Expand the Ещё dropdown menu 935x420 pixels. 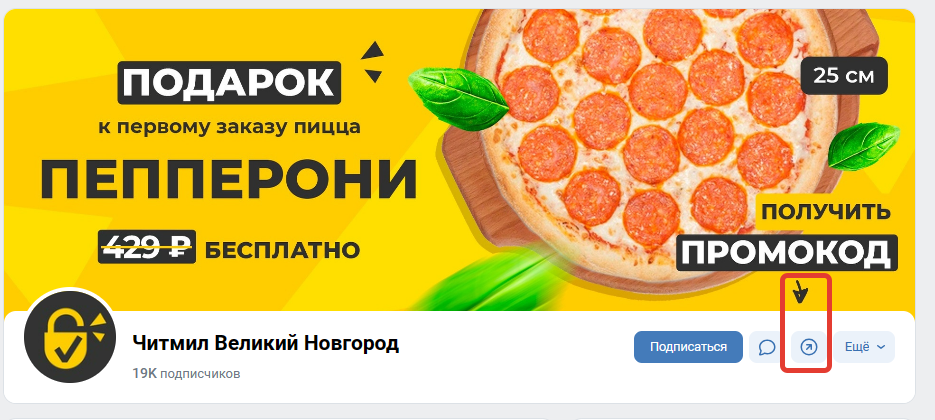point(864,347)
